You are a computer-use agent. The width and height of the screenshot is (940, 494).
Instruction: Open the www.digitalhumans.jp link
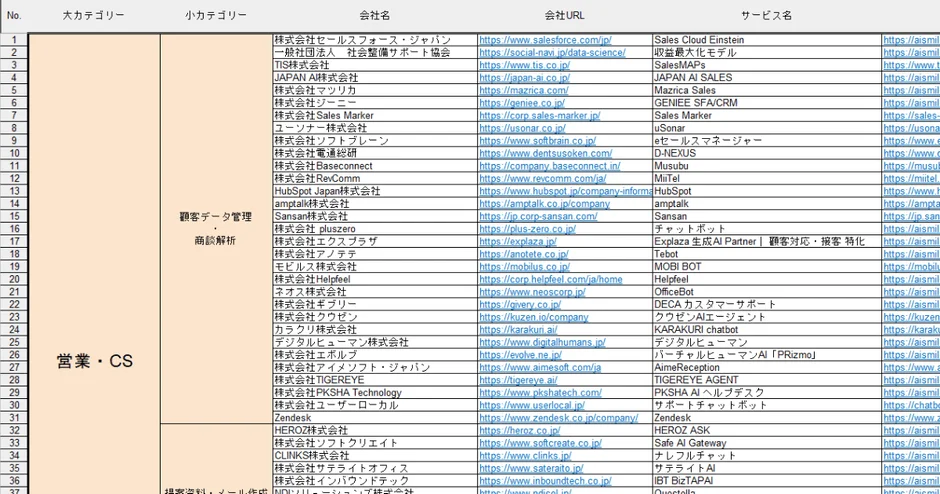pos(543,342)
